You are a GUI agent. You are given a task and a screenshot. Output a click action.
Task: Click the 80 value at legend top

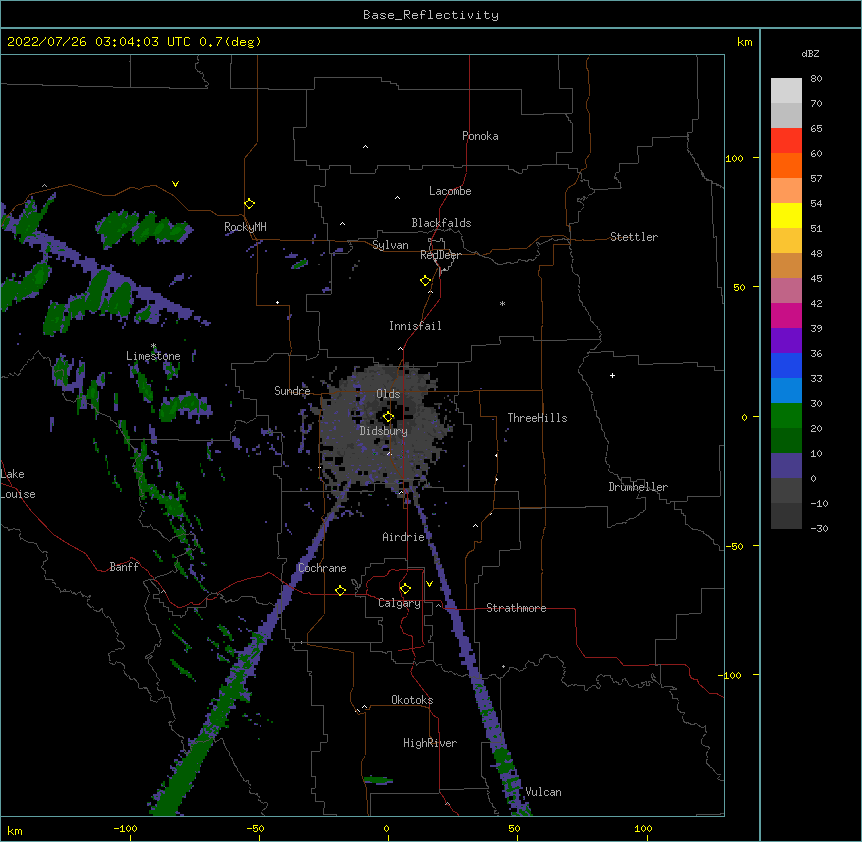click(816, 79)
